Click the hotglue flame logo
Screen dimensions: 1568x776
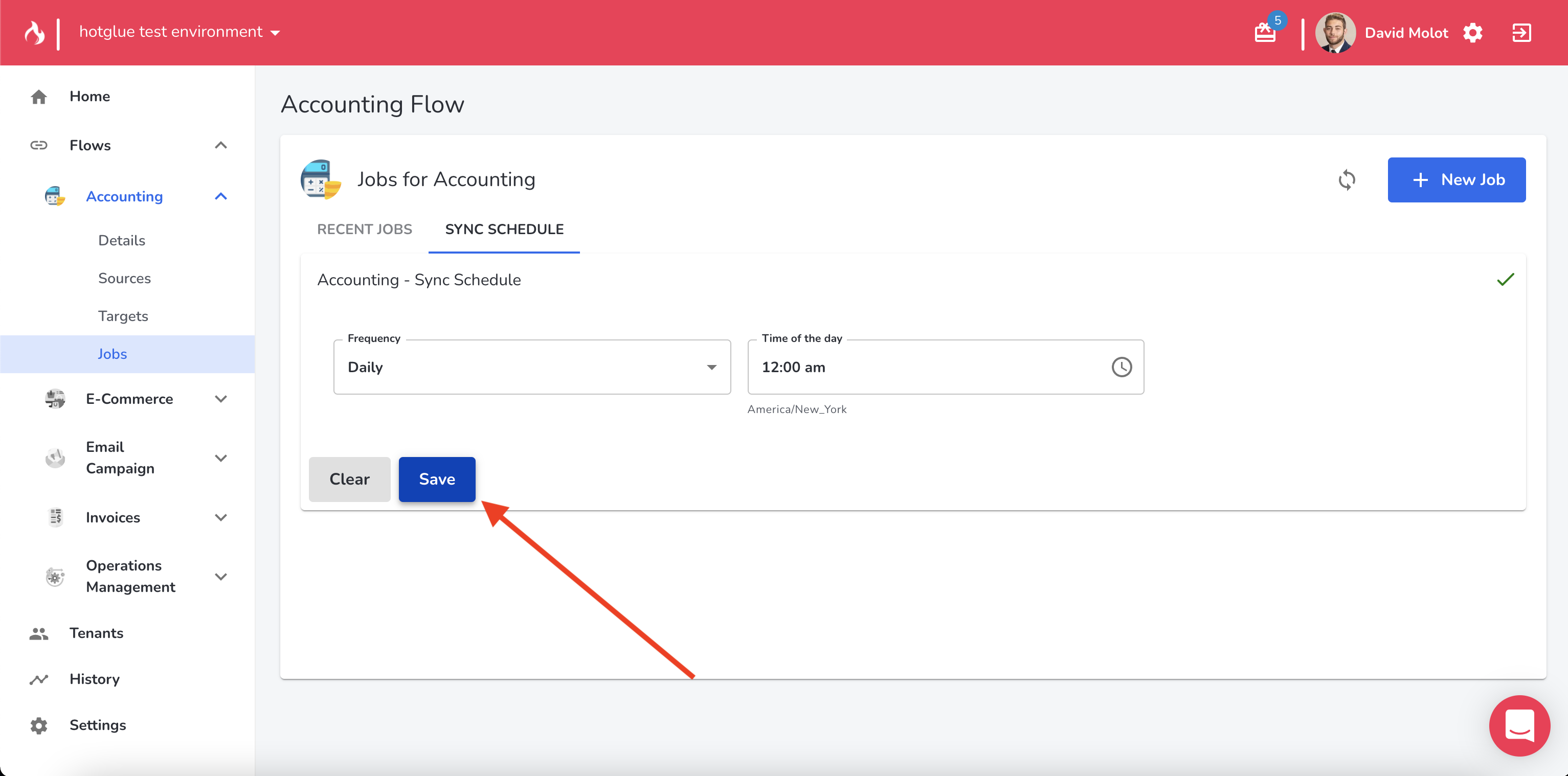35,33
